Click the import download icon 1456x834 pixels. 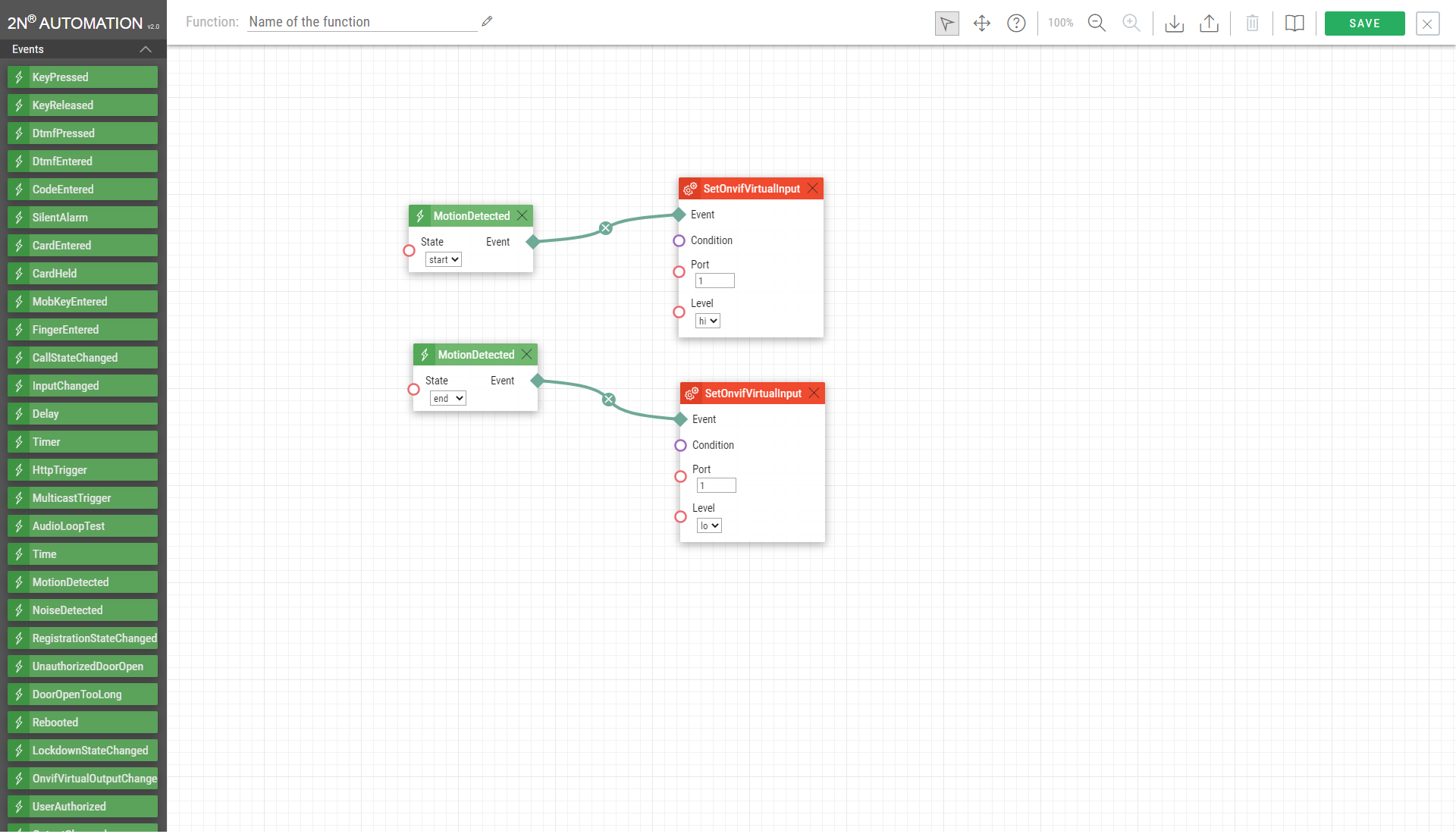[x=1174, y=24]
